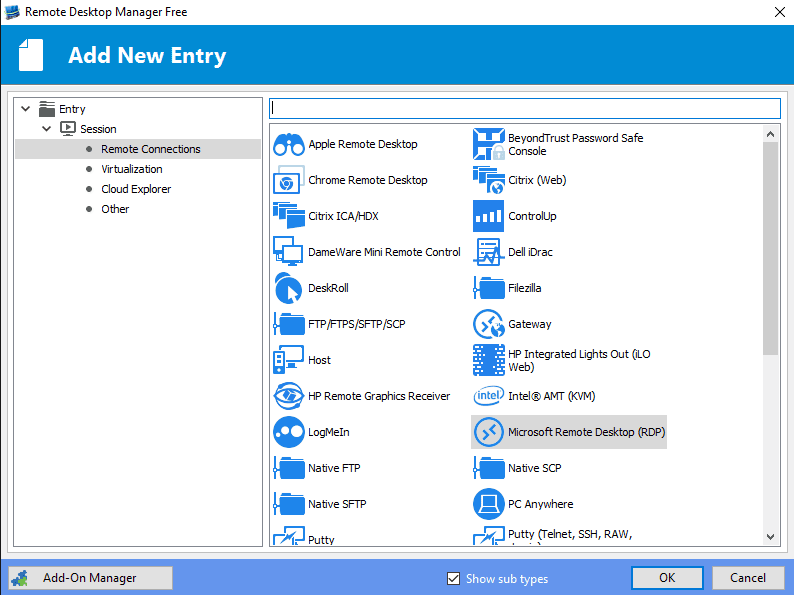This screenshot has width=794, height=595.
Task: Click the Cancel button
Action: [747, 578]
